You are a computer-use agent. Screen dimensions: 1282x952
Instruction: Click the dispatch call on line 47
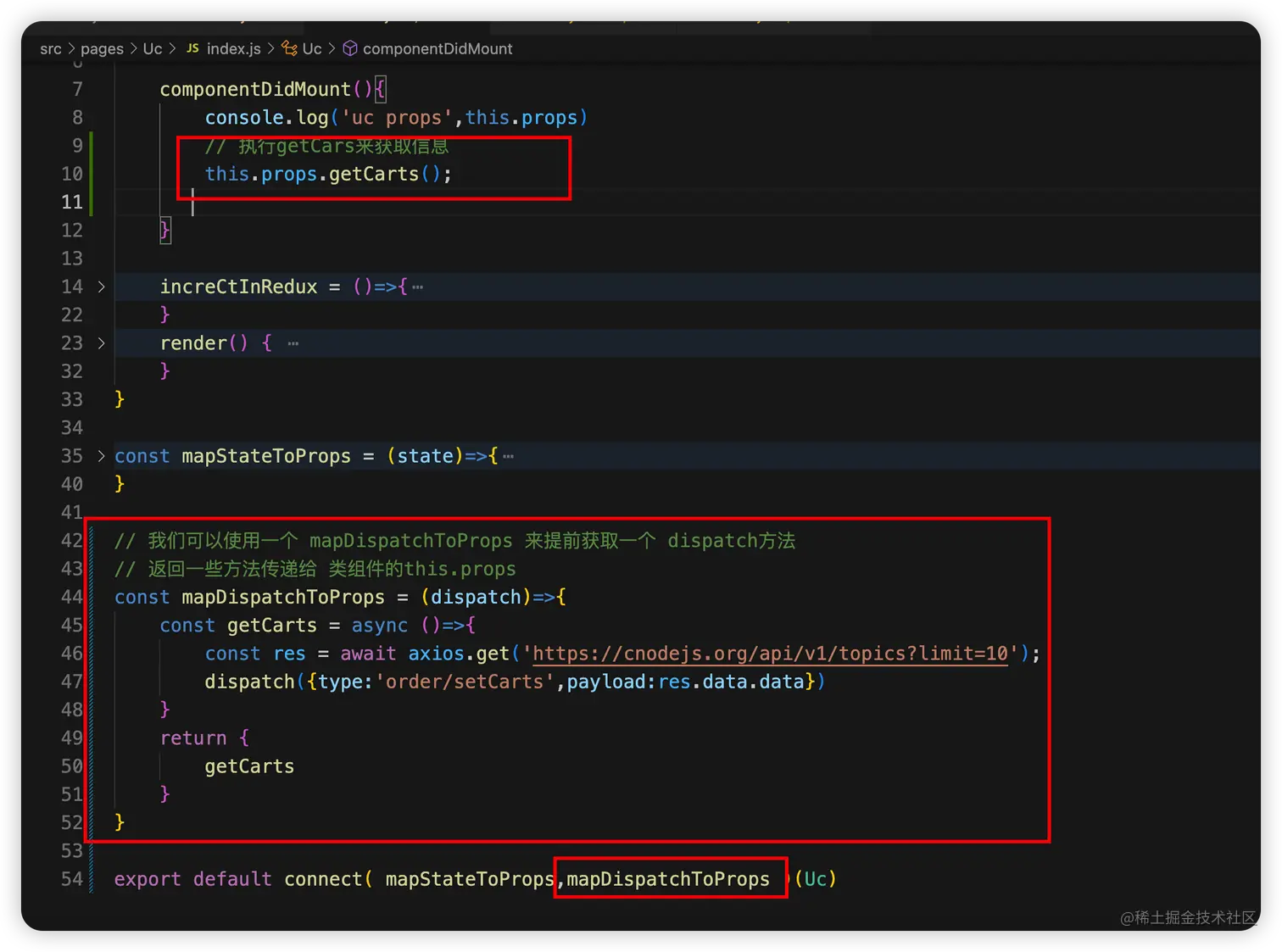(x=249, y=682)
